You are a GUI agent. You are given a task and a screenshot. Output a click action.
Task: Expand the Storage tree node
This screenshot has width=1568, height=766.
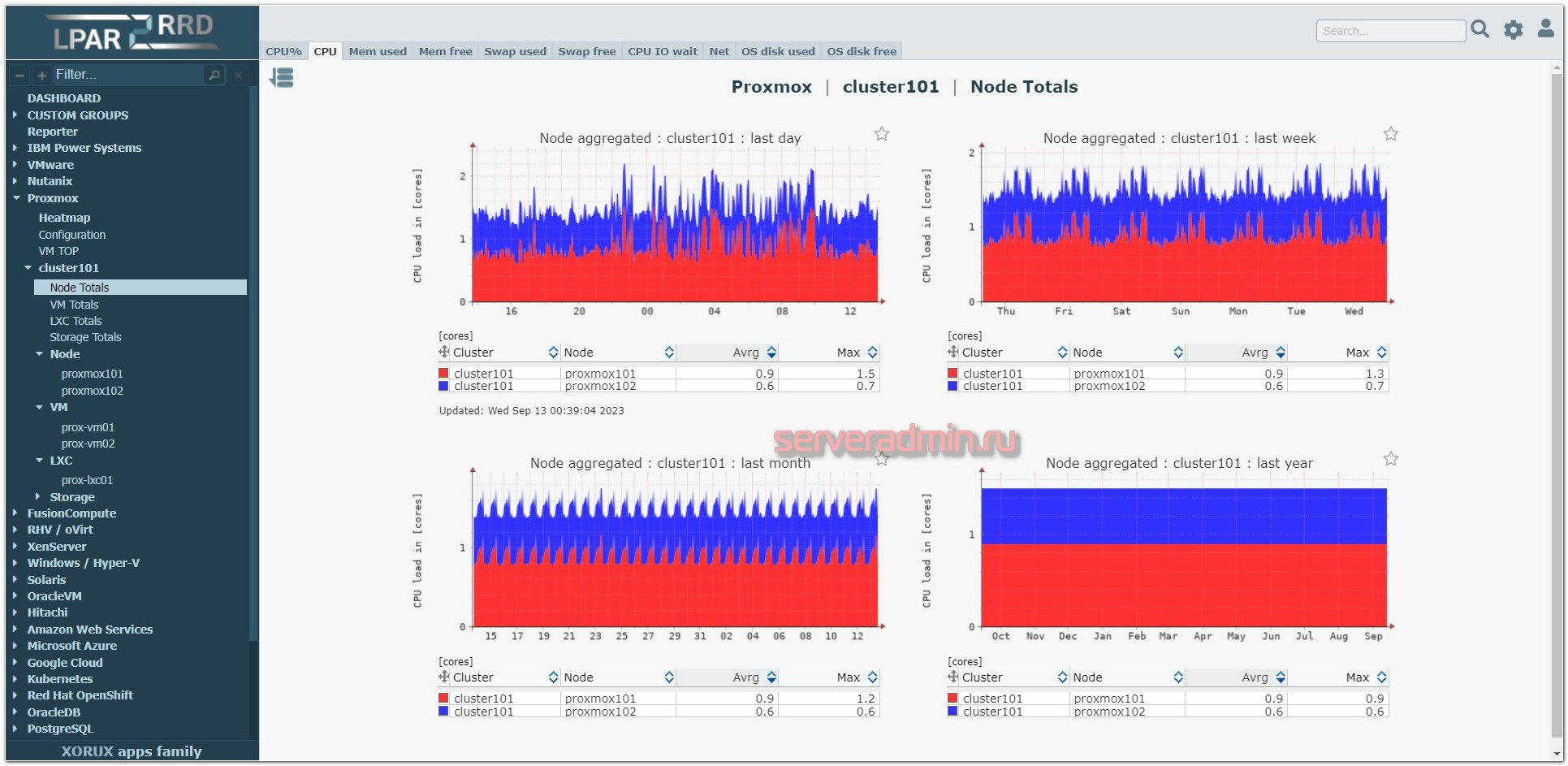pyautogui.click(x=37, y=496)
